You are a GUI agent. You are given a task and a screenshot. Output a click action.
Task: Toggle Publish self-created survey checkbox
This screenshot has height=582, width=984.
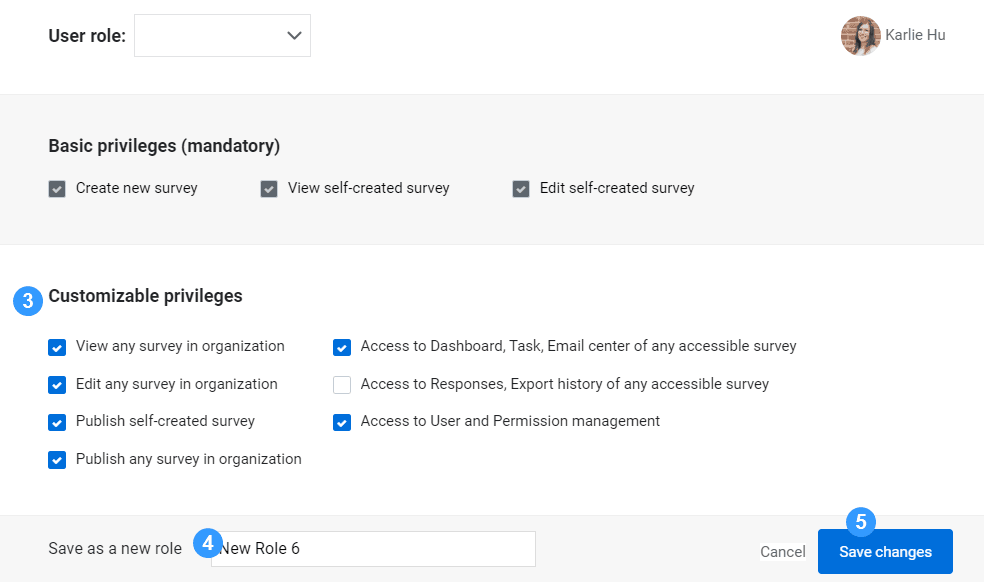(x=57, y=423)
